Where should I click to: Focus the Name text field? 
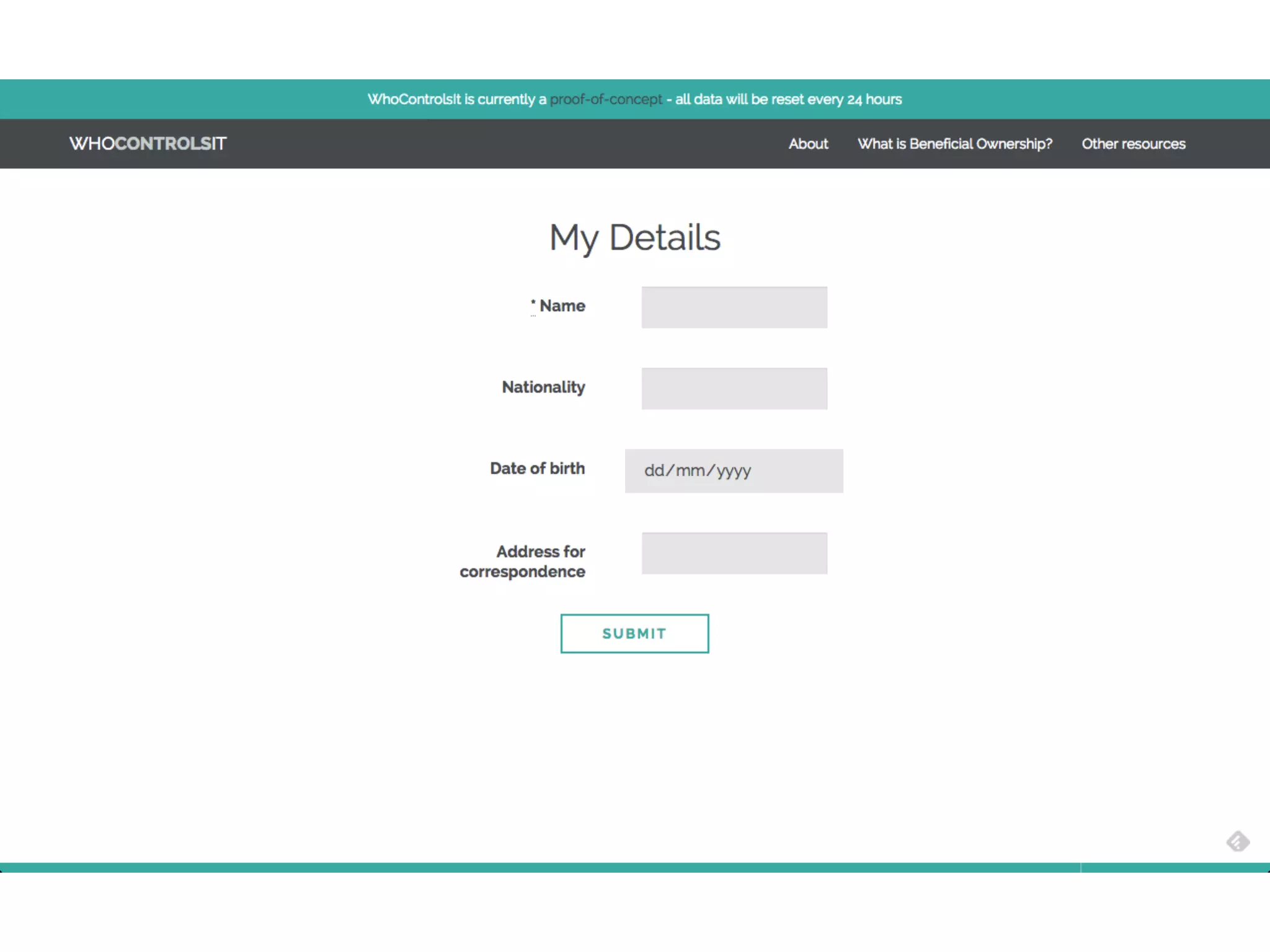(x=734, y=307)
